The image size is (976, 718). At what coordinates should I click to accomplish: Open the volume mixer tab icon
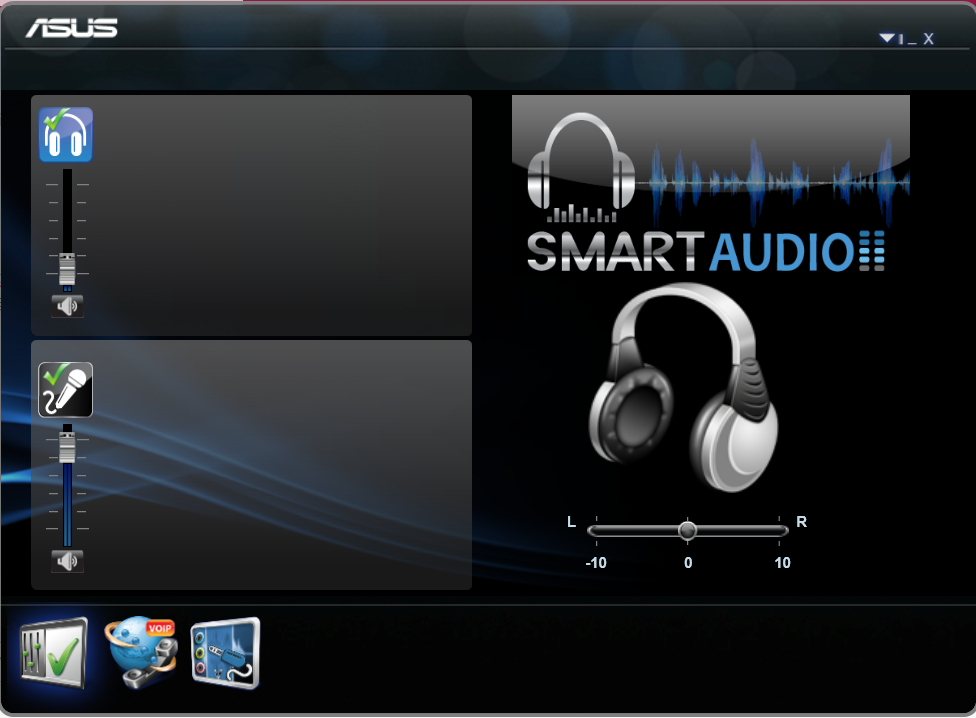[x=52, y=653]
